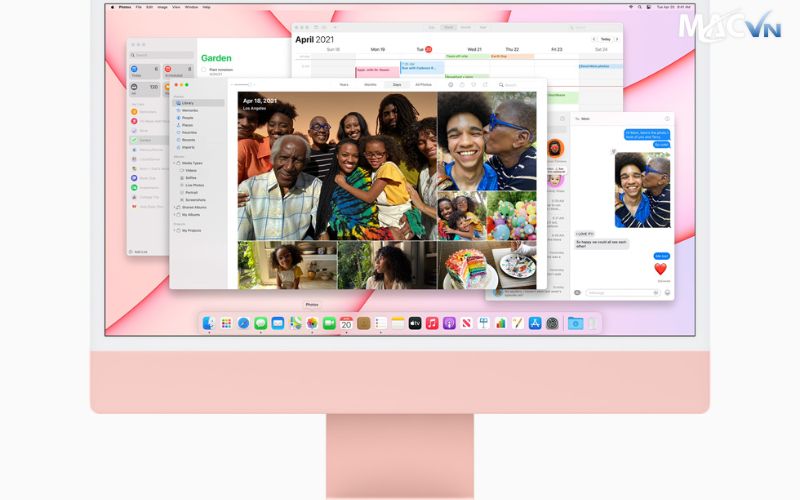The width and height of the screenshot is (800, 500).
Task: Open Downloads folder in the Dock
Action: (x=576, y=323)
